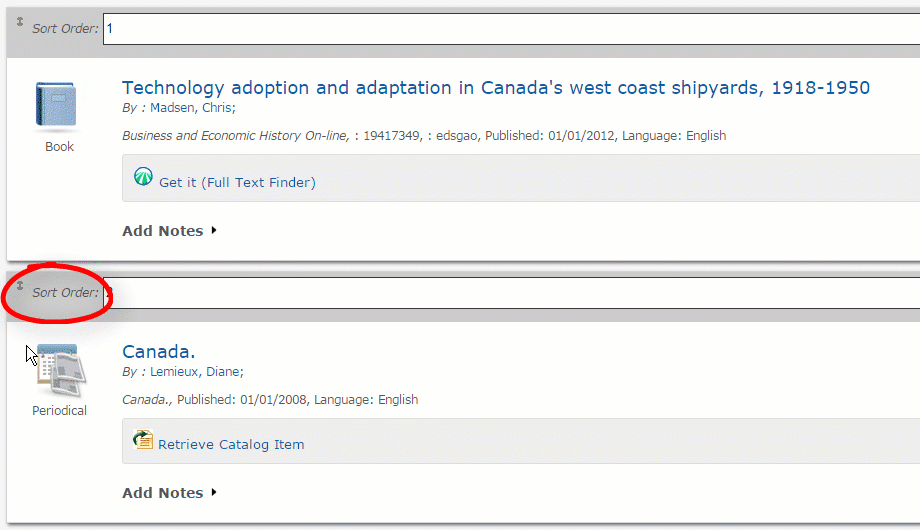Click Retrieve Catalog Item link
Screen dimensions: 920x530
pyautogui.click(x=231, y=444)
